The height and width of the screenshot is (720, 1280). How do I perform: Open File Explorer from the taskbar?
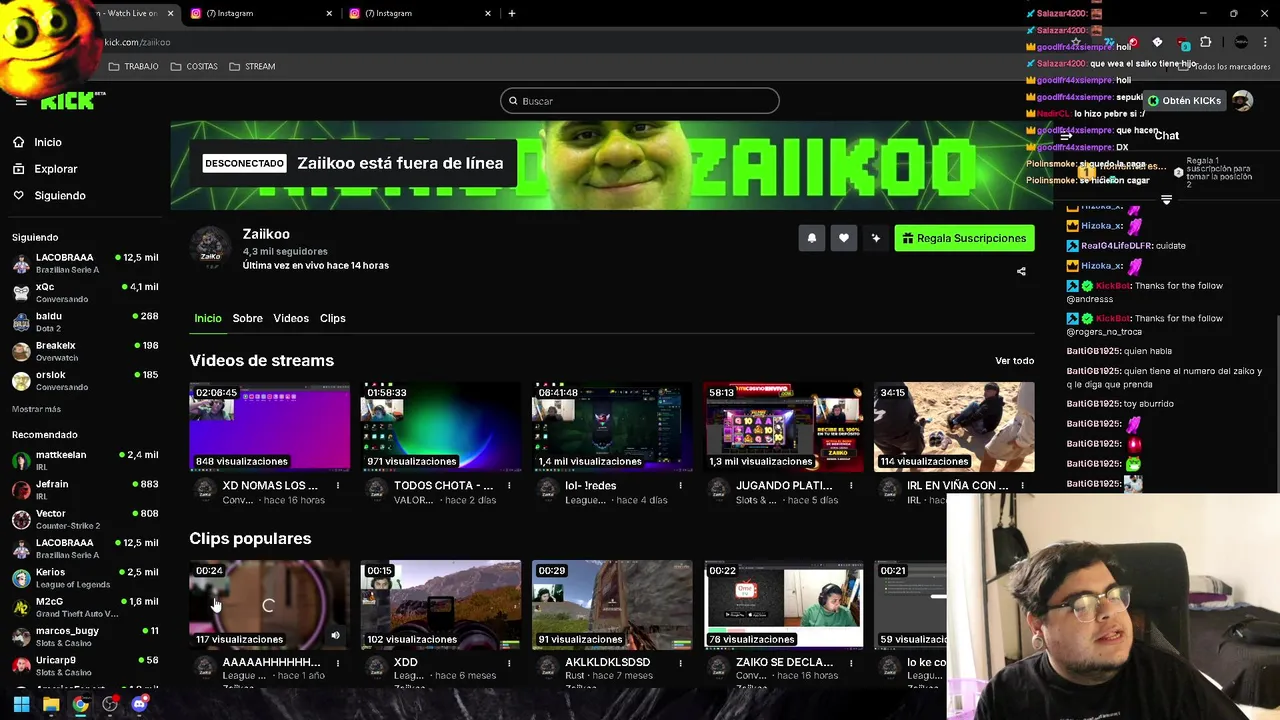pyautogui.click(x=51, y=705)
